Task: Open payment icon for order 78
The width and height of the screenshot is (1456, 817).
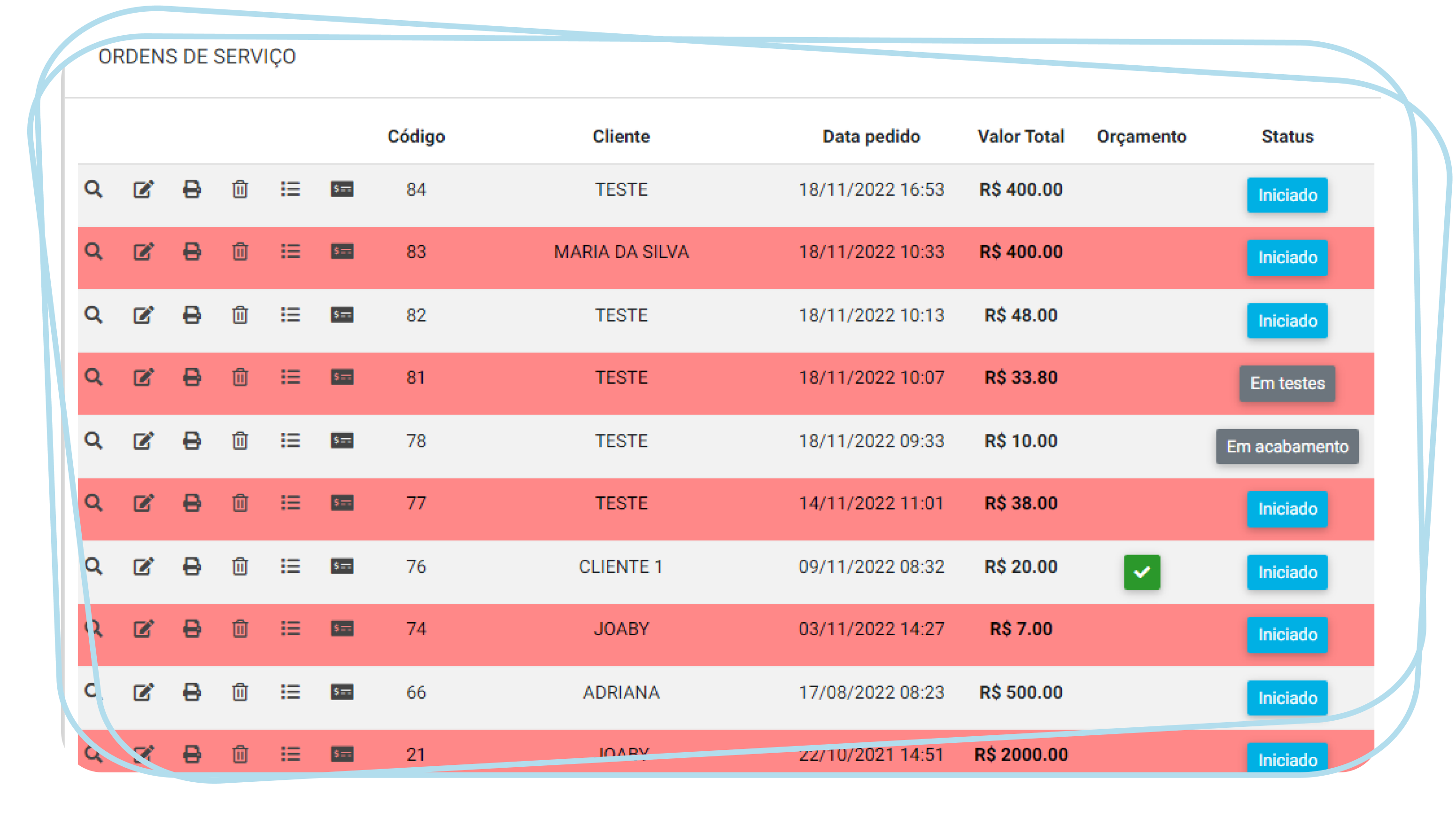Action: click(x=342, y=441)
